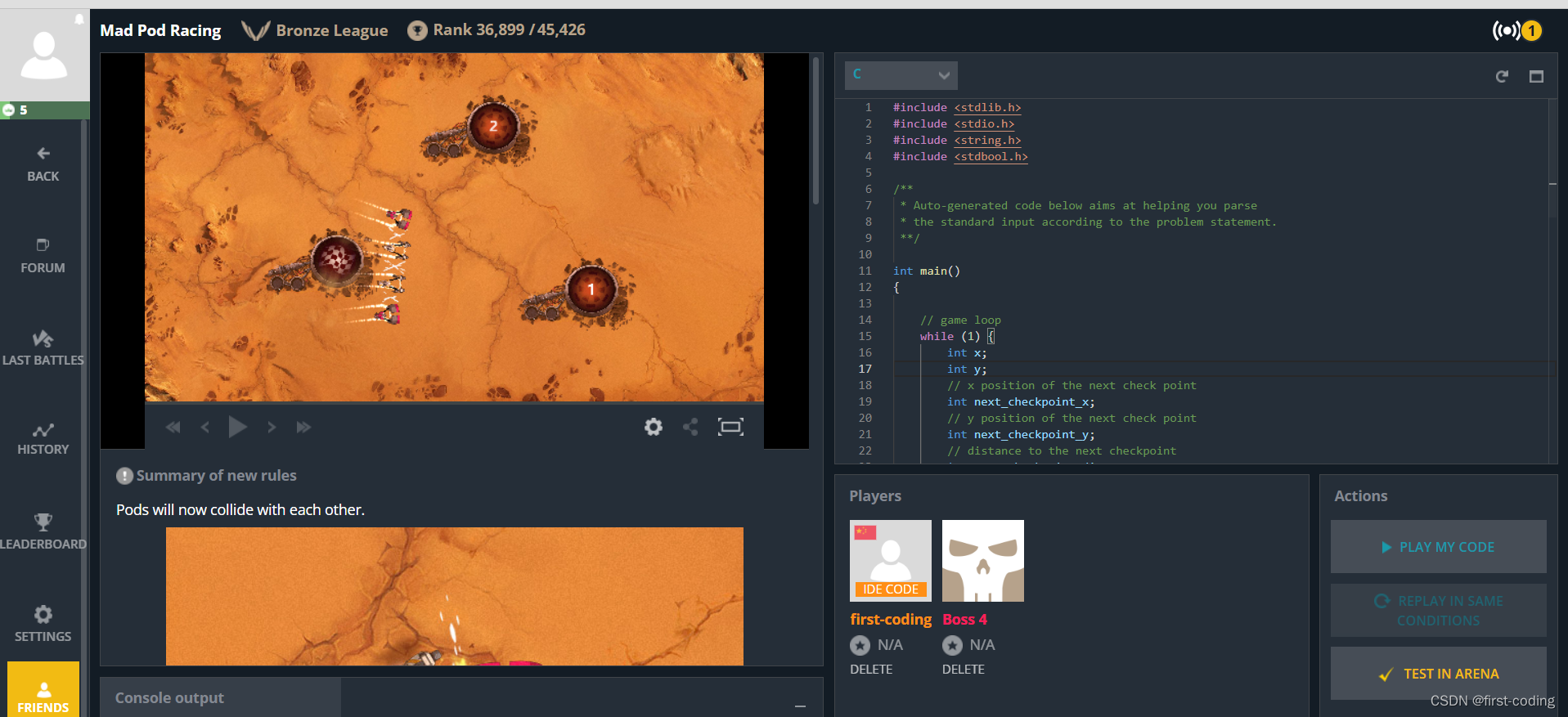Click the rules illustration image
The height and width of the screenshot is (717, 1568).
(x=455, y=596)
